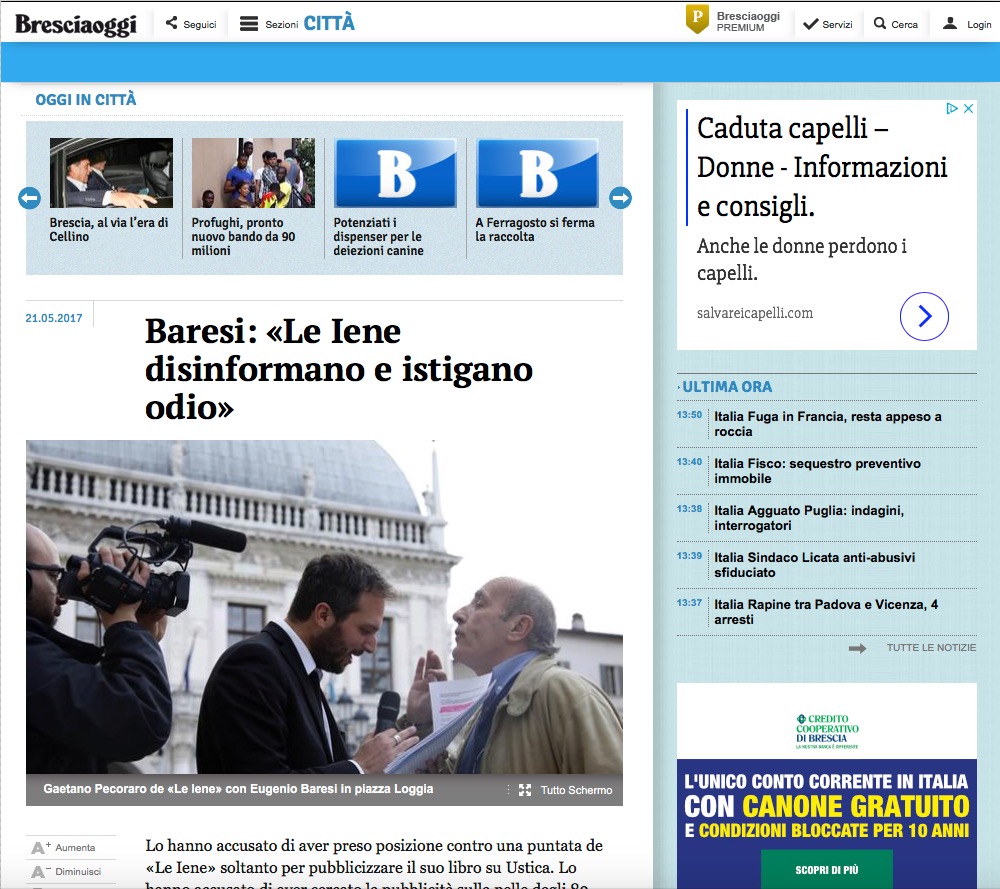Screen dimensions: 1000x889
Task: Click the Bresciaoggi Premium badge
Action: pyautogui.click(x=697, y=20)
